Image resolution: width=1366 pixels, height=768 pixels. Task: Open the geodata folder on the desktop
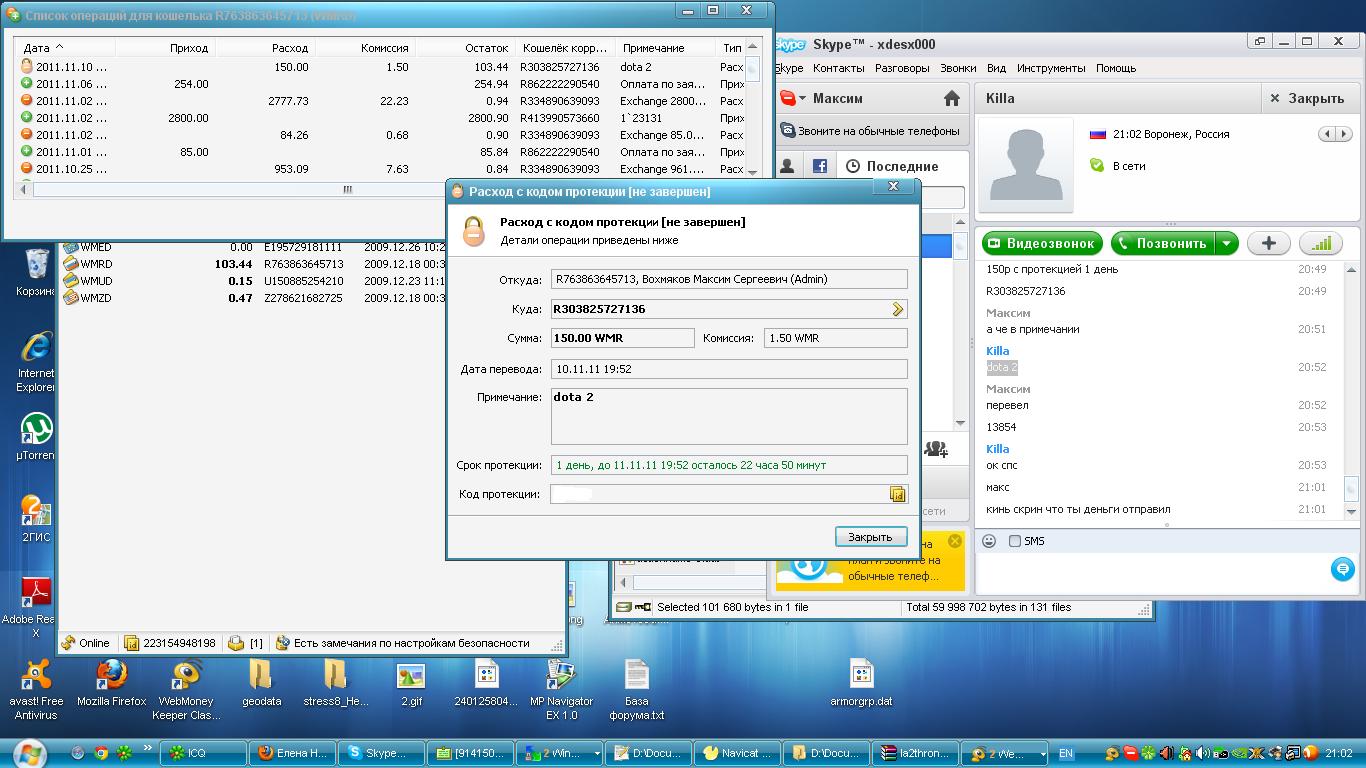pyautogui.click(x=261, y=684)
